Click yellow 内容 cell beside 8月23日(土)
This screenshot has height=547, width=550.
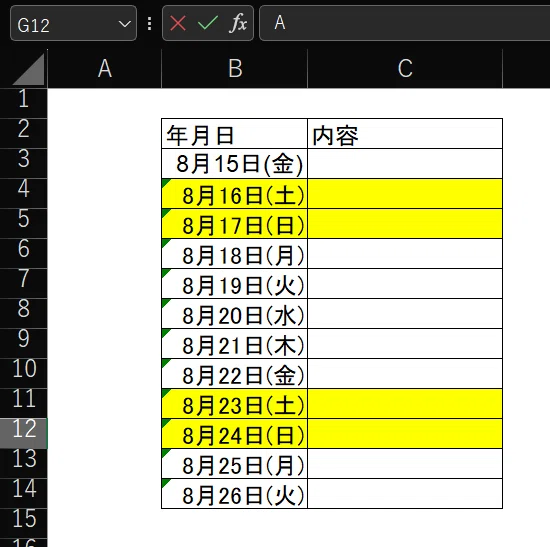[x=405, y=403]
